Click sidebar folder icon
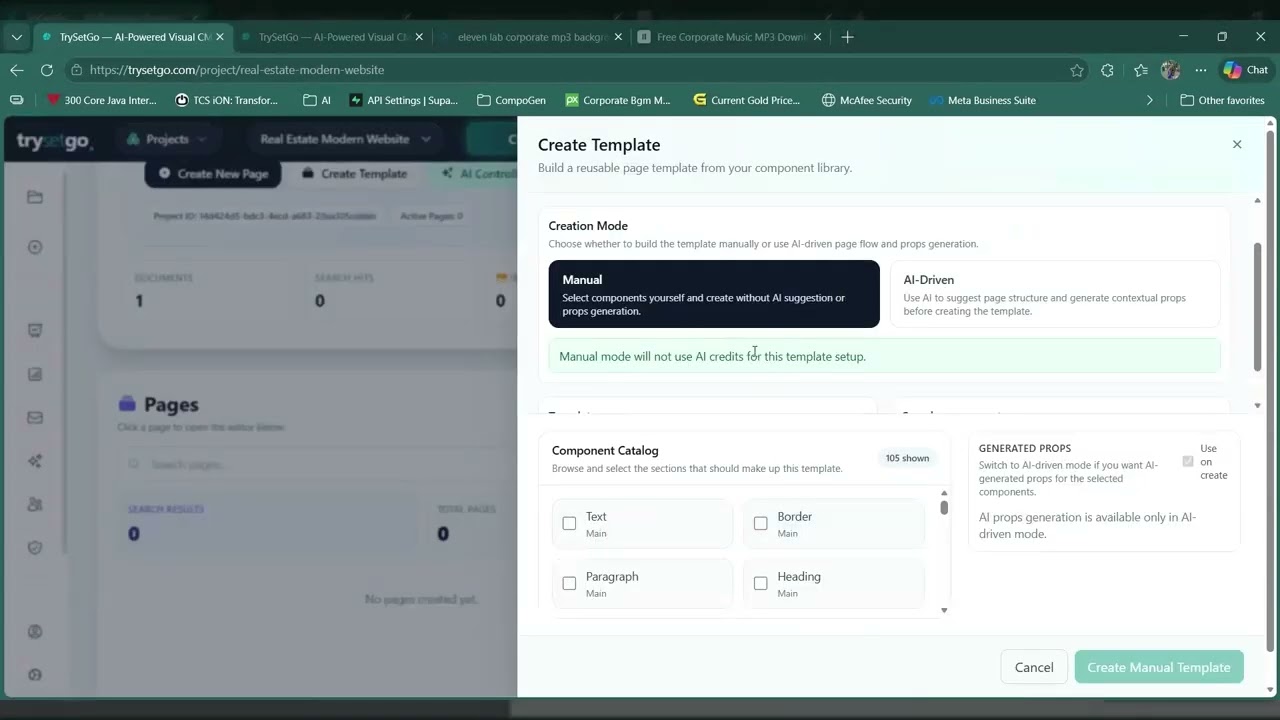 (35, 197)
